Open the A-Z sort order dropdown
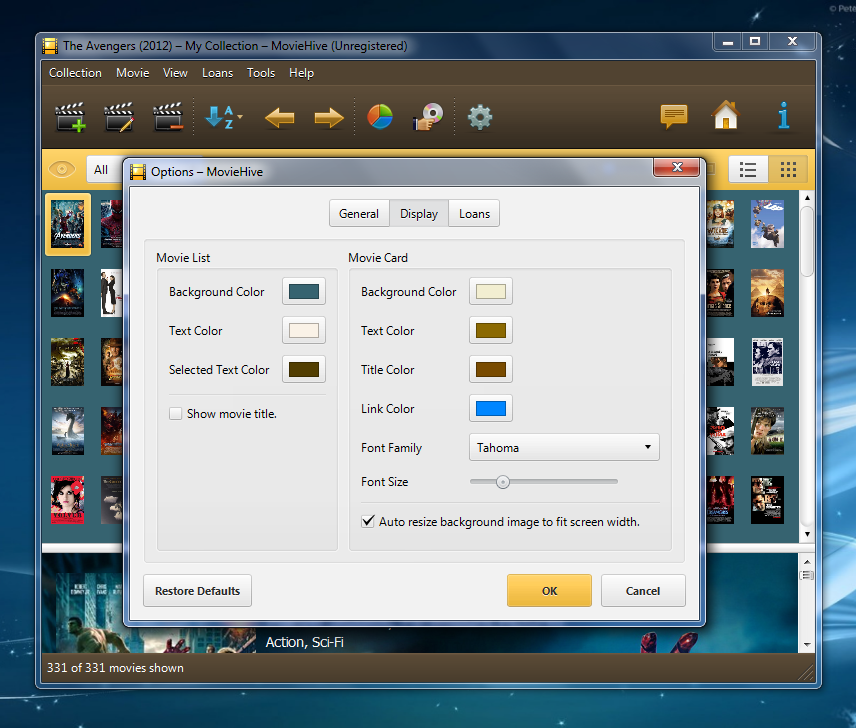Viewport: 856px width, 728px height. click(x=224, y=117)
